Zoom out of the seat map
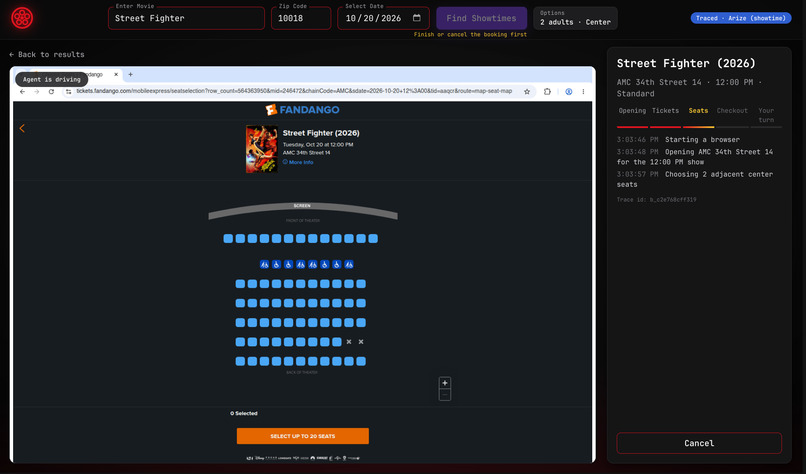This screenshot has width=806, height=474. point(445,395)
